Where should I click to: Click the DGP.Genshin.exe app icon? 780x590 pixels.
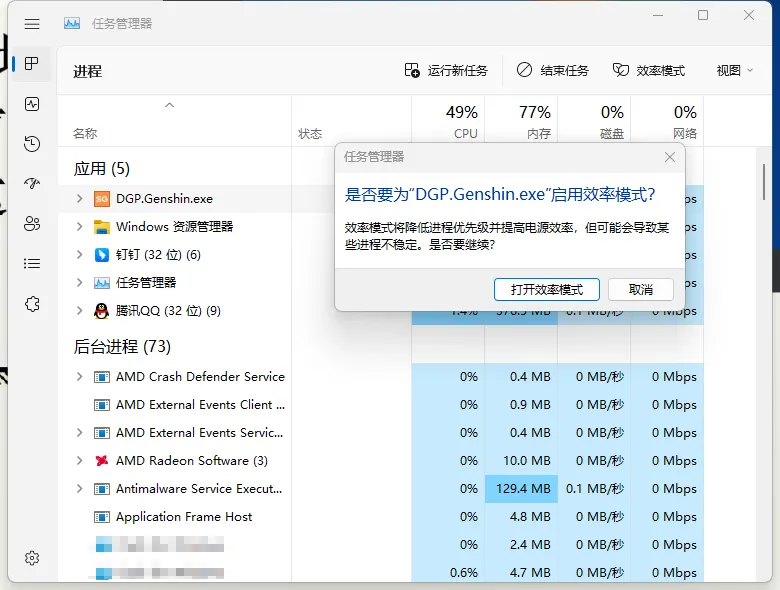coord(101,199)
